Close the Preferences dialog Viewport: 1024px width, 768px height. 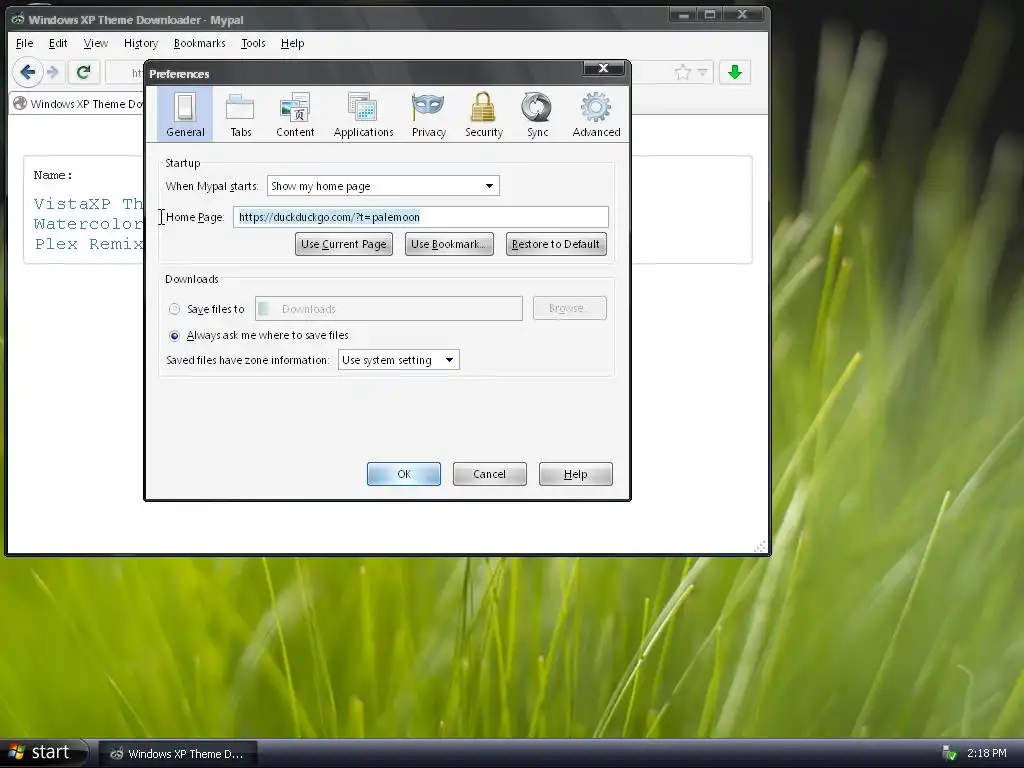coord(603,68)
